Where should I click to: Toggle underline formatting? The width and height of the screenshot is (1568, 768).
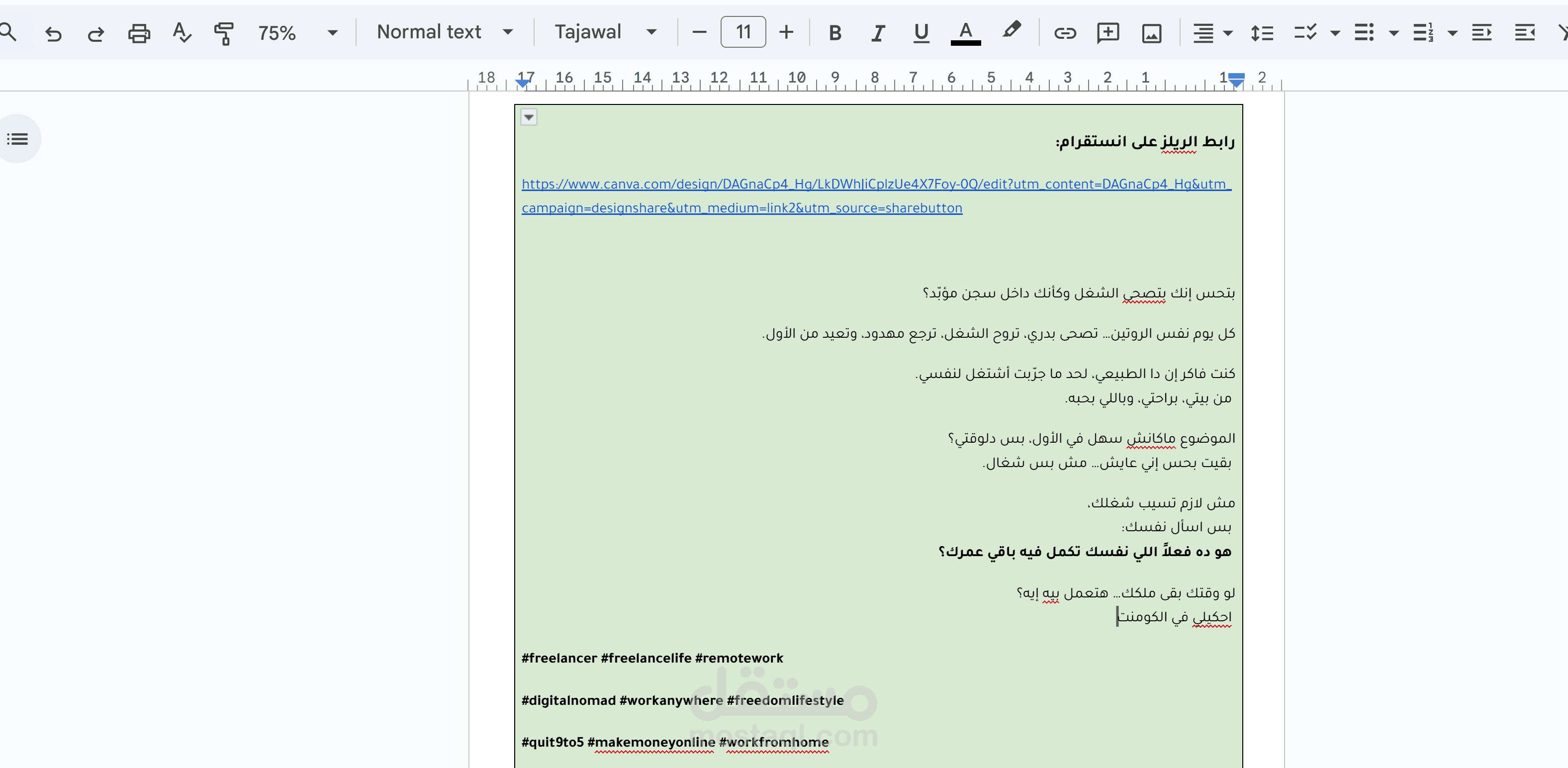coord(921,33)
